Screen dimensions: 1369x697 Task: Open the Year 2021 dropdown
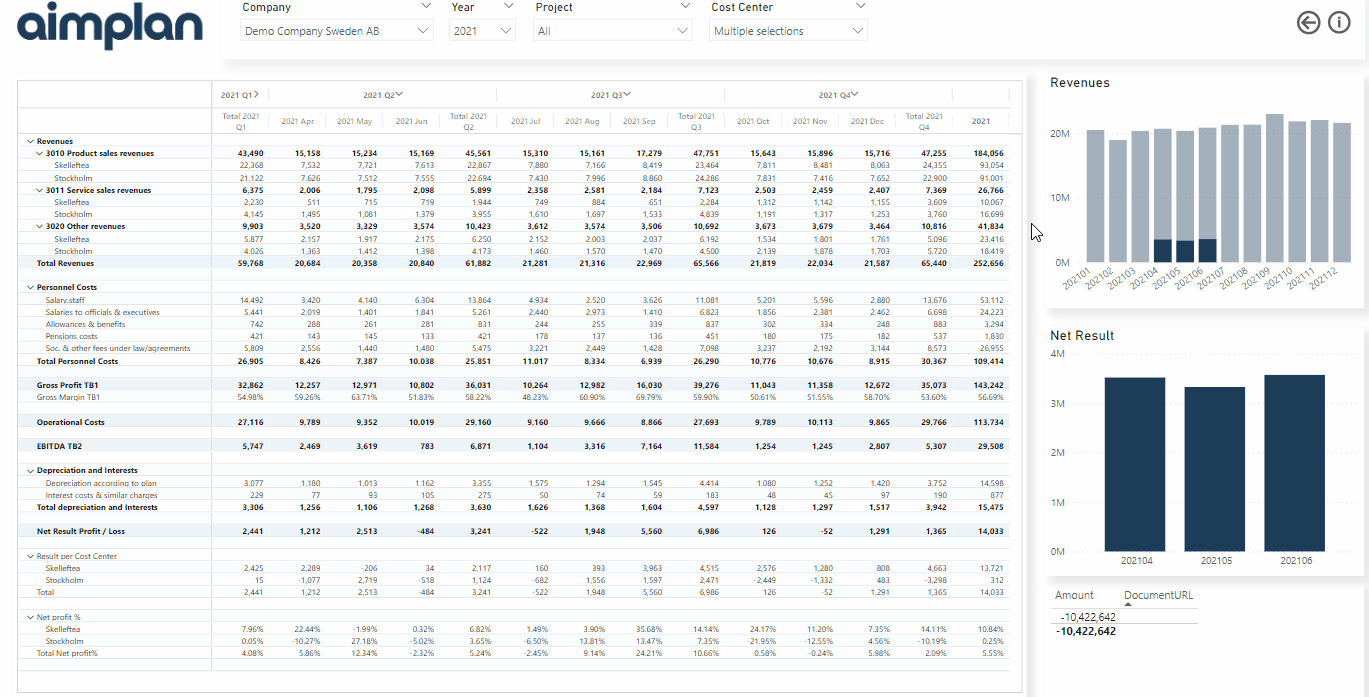(482, 31)
